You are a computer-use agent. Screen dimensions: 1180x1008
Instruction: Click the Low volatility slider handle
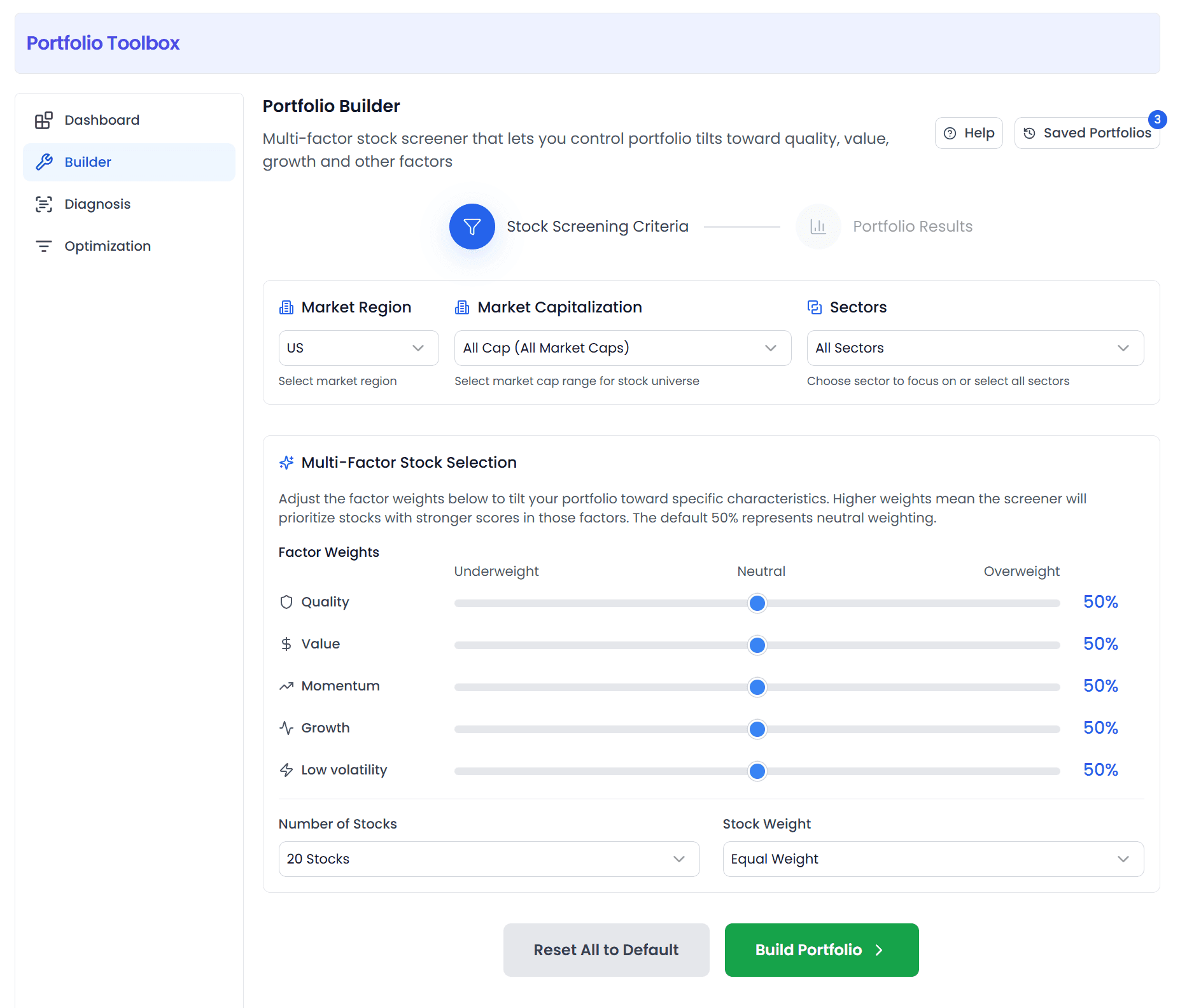point(757,771)
